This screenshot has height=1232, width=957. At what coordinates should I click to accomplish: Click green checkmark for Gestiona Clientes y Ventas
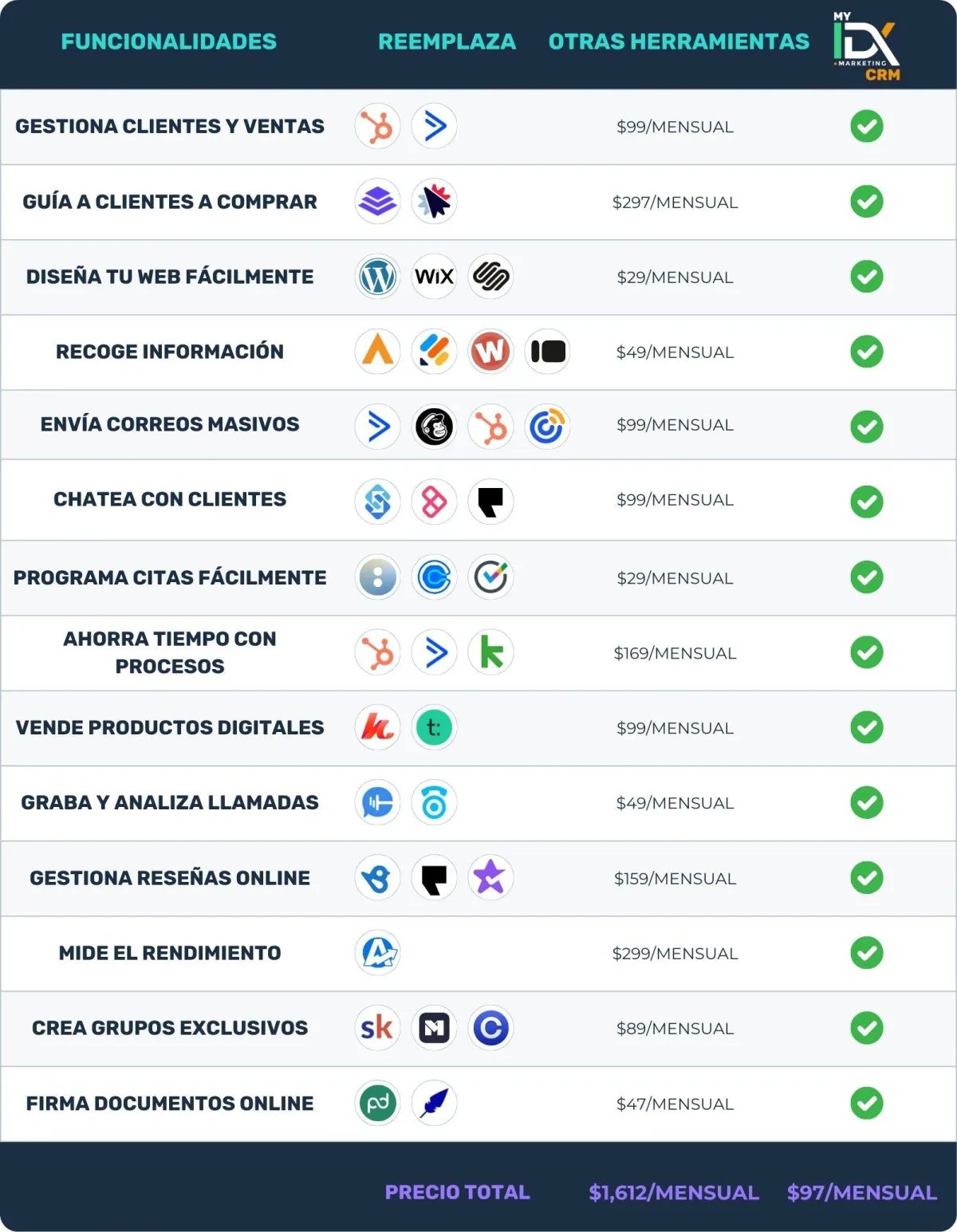coord(867,126)
